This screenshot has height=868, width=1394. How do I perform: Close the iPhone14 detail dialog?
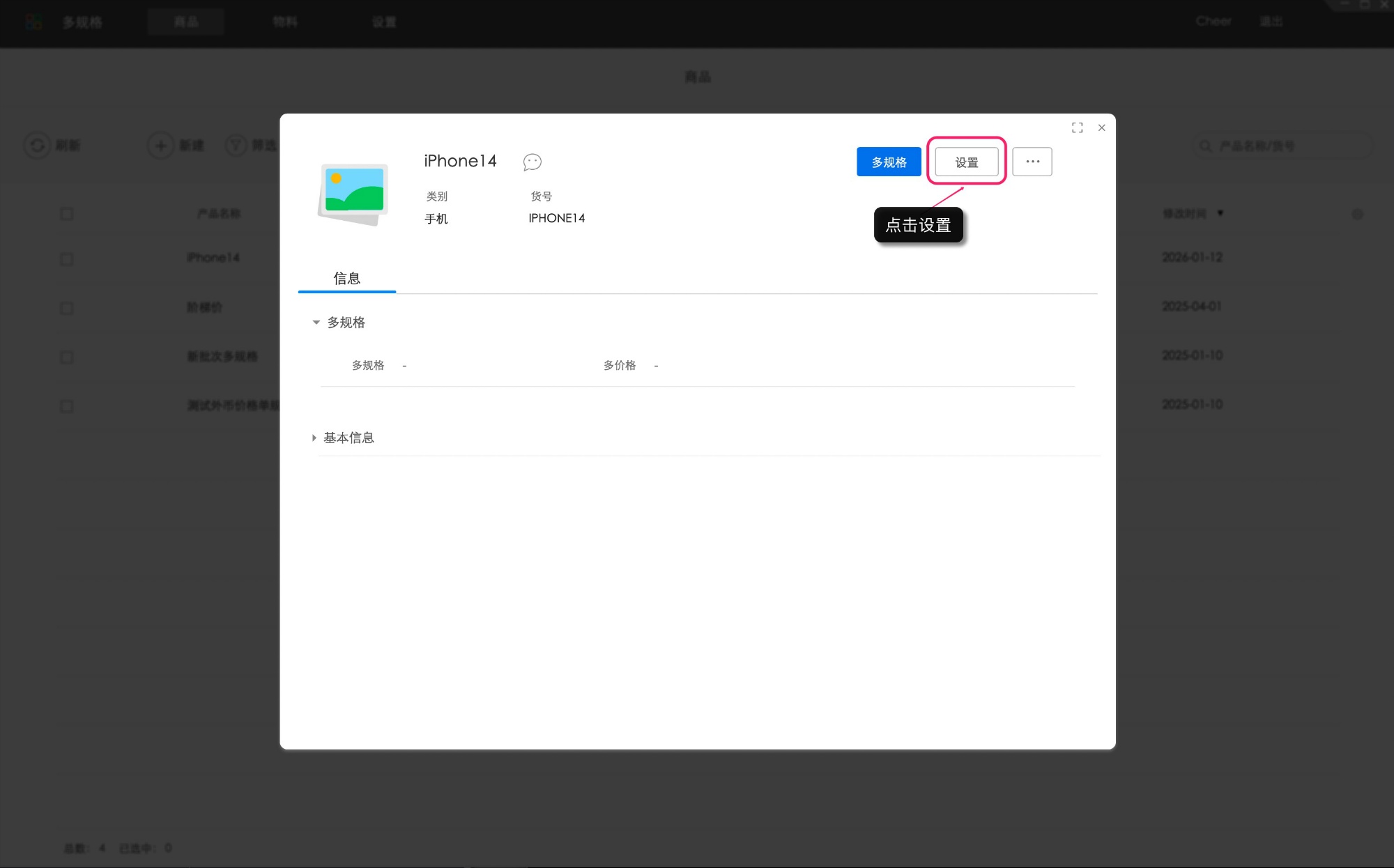[x=1101, y=127]
